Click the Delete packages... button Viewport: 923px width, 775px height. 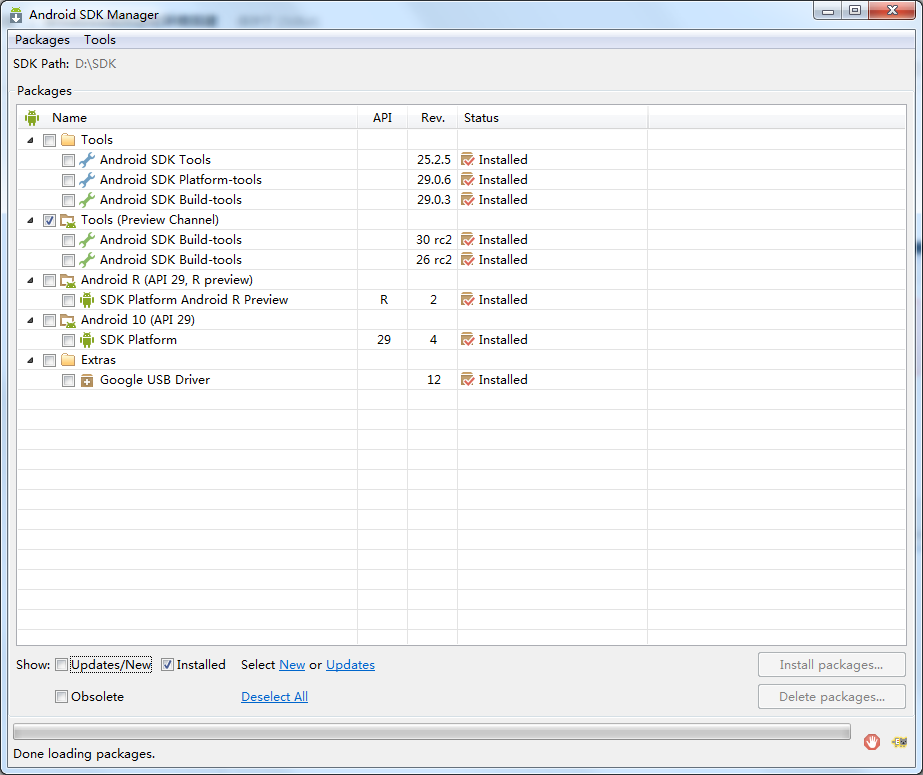pyautogui.click(x=832, y=697)
